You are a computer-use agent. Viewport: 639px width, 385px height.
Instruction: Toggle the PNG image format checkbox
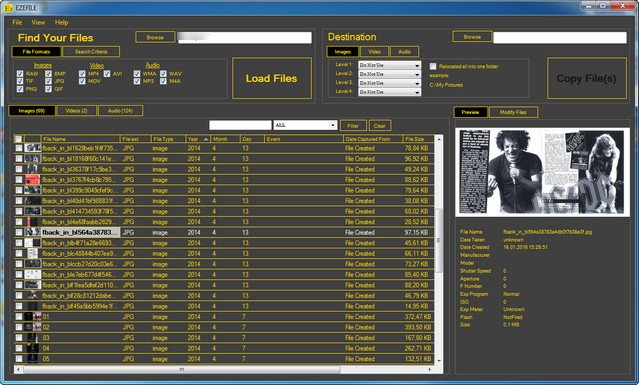click(20, 89)
